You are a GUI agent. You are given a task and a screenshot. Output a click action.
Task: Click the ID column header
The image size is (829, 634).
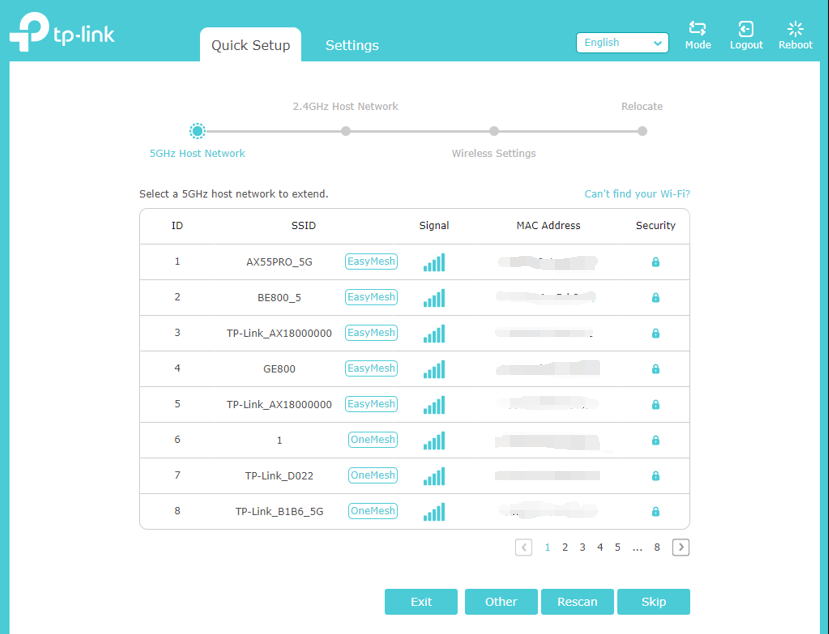[177, 226]
